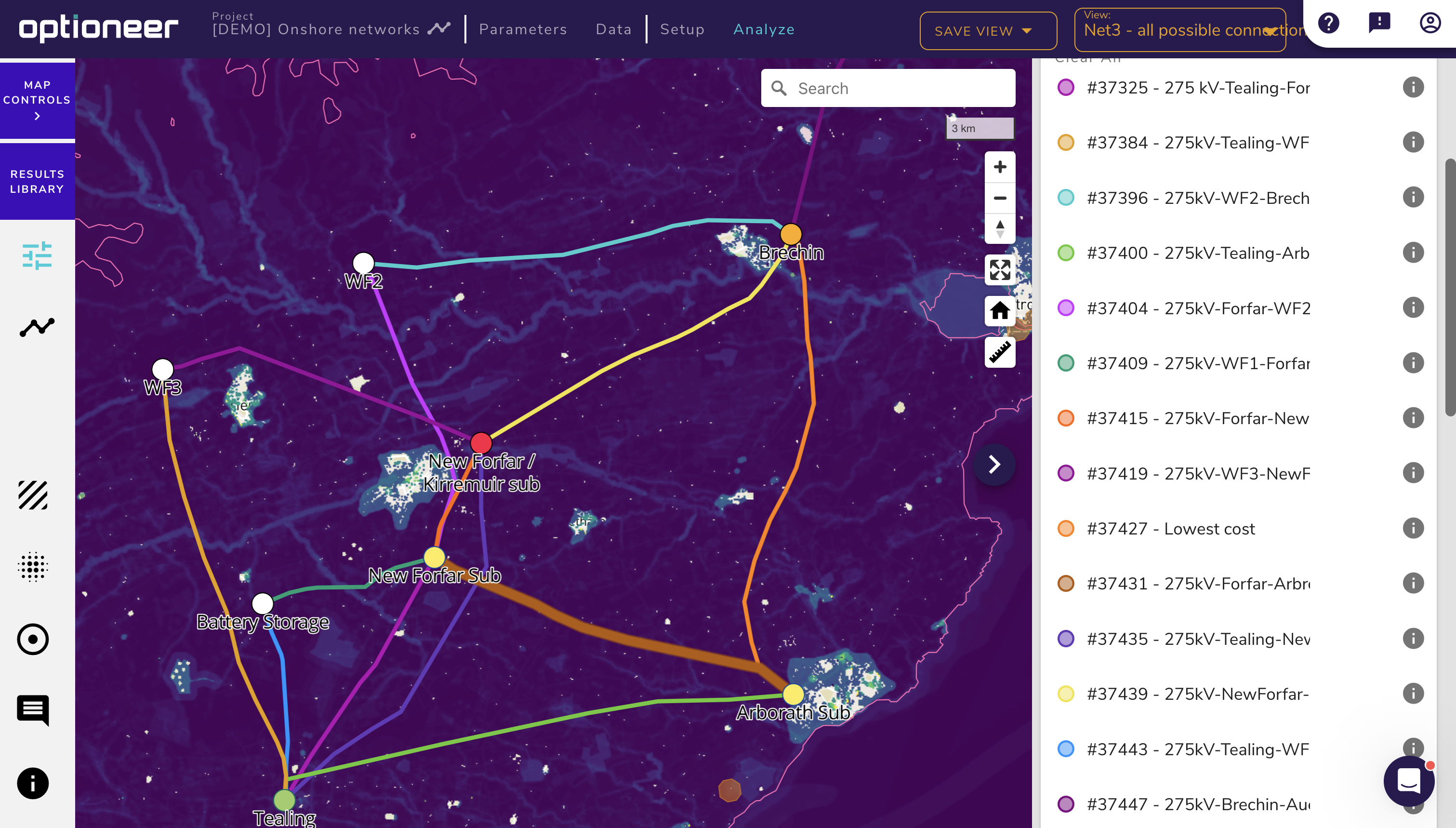This screenshot has height=828, width=1456.
Task: Click the fullscreen expand map icon
Action: pos(1000,269)
